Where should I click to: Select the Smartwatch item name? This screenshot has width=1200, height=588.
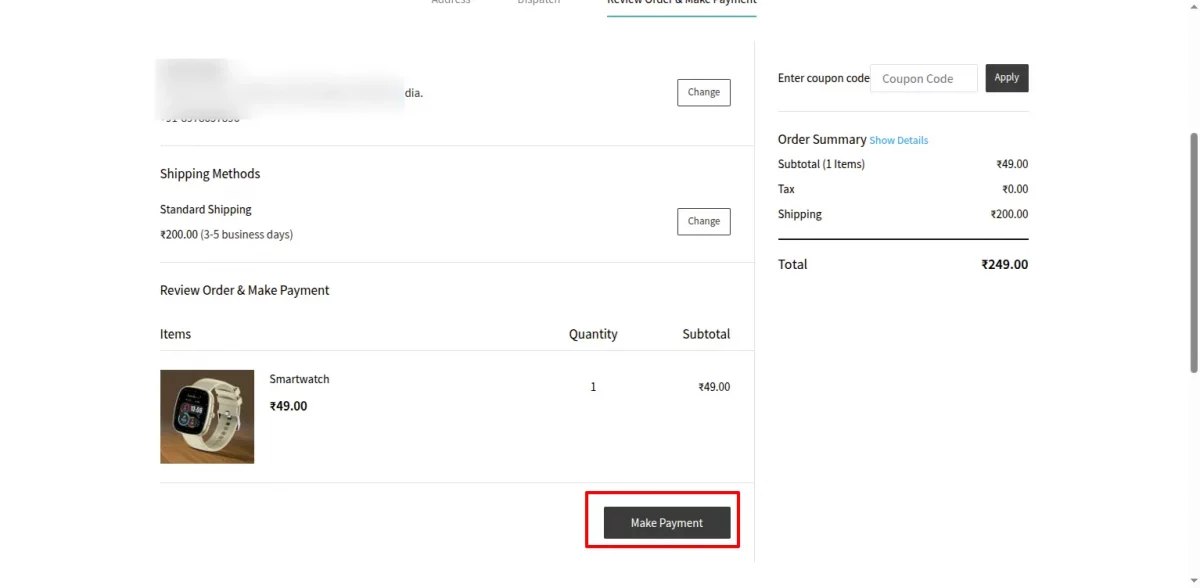(x=299, y=379)
